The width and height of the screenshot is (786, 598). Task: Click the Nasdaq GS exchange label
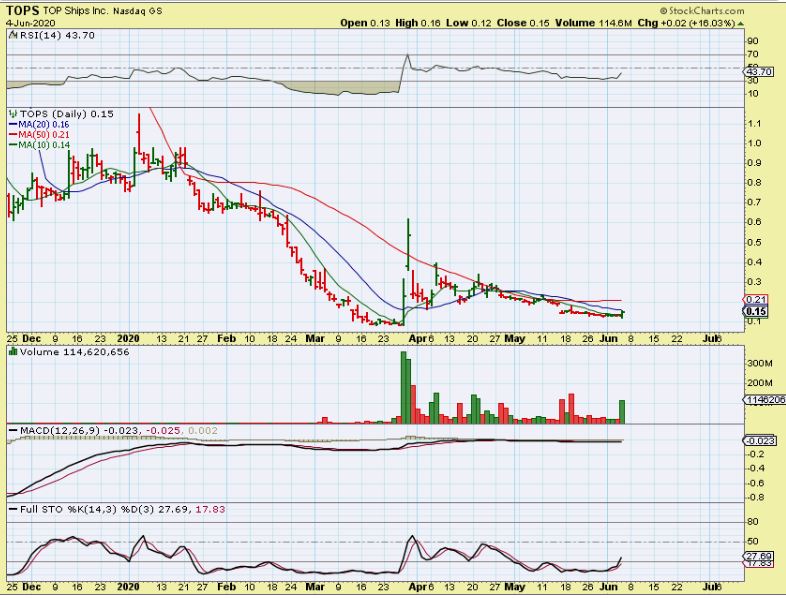137,11
